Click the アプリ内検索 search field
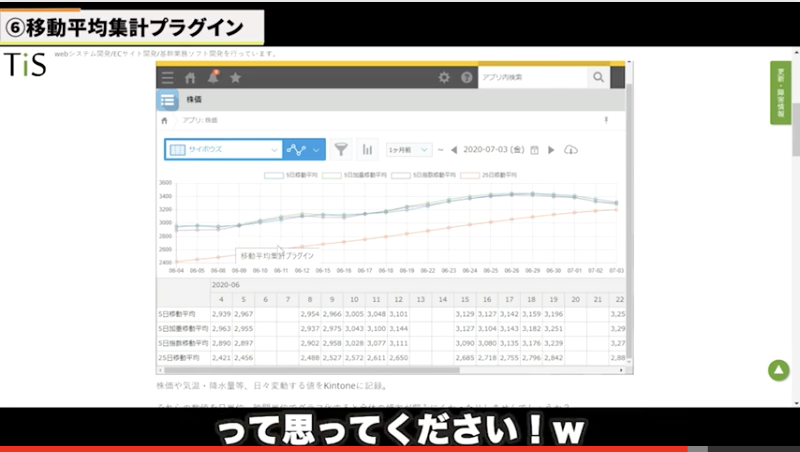The image size is (800, 452). [x=532, y=77]
